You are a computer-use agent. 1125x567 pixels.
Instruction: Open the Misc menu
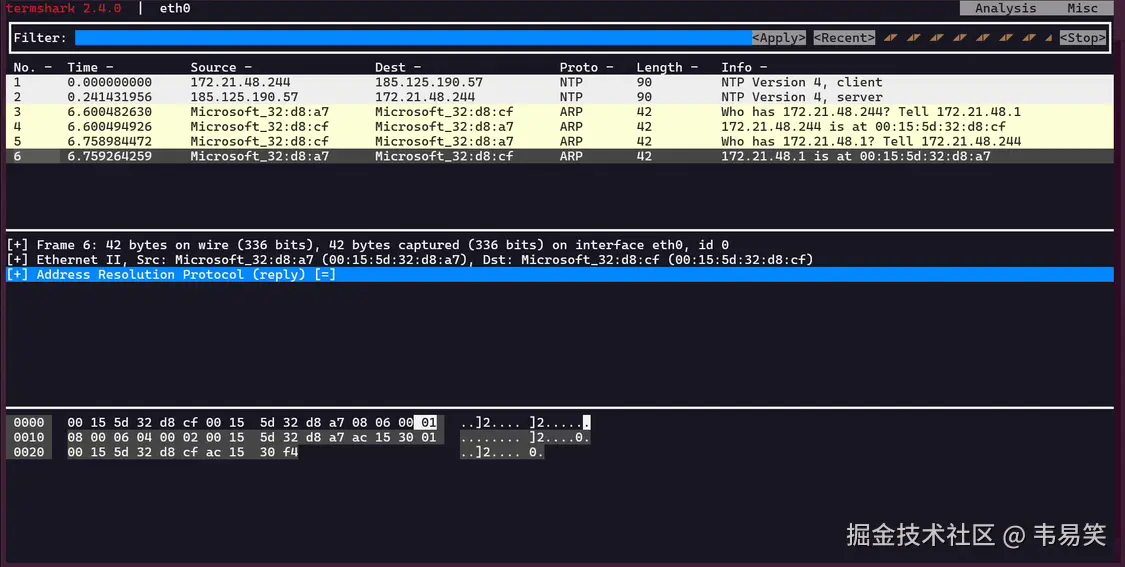1082,8
